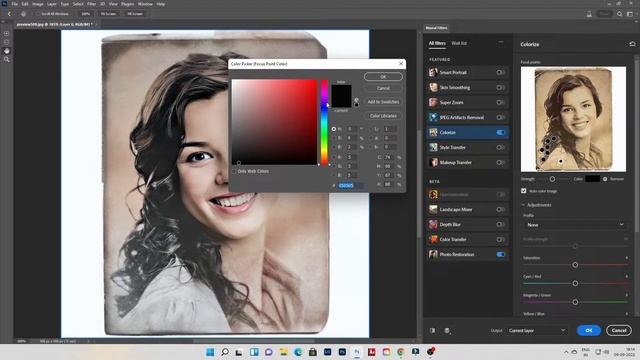Screen dimensions: 640x360
Task: Adjust the Saturation slider handle
Action: point(575,265)
